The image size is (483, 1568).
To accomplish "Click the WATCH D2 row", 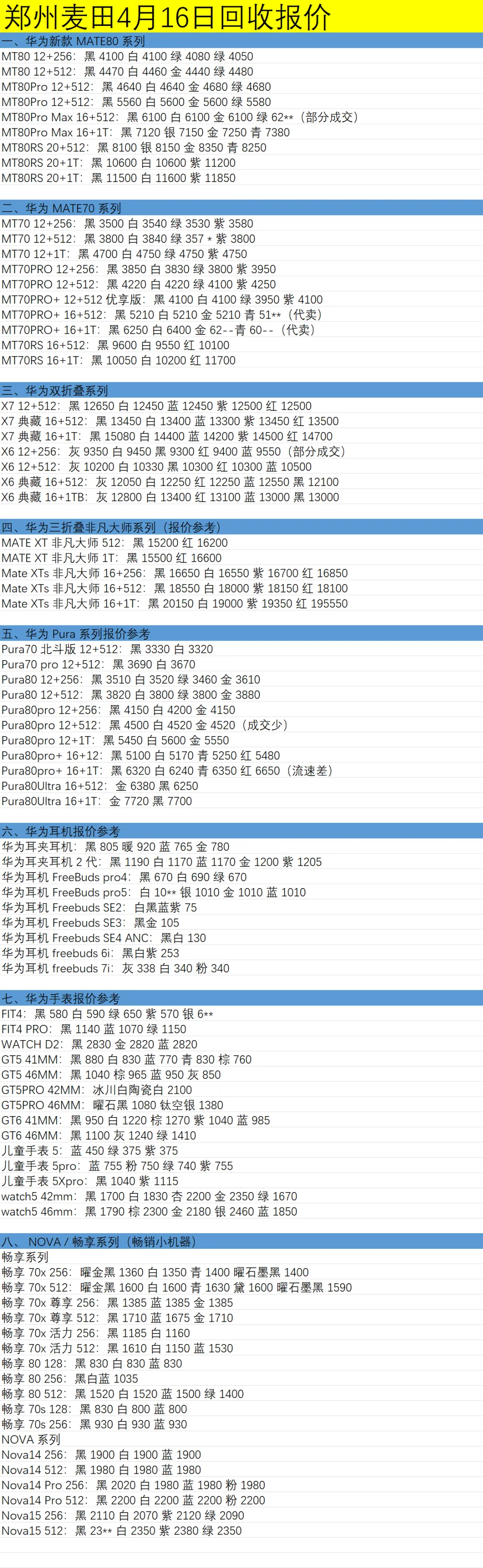I will coord(241,1044).
